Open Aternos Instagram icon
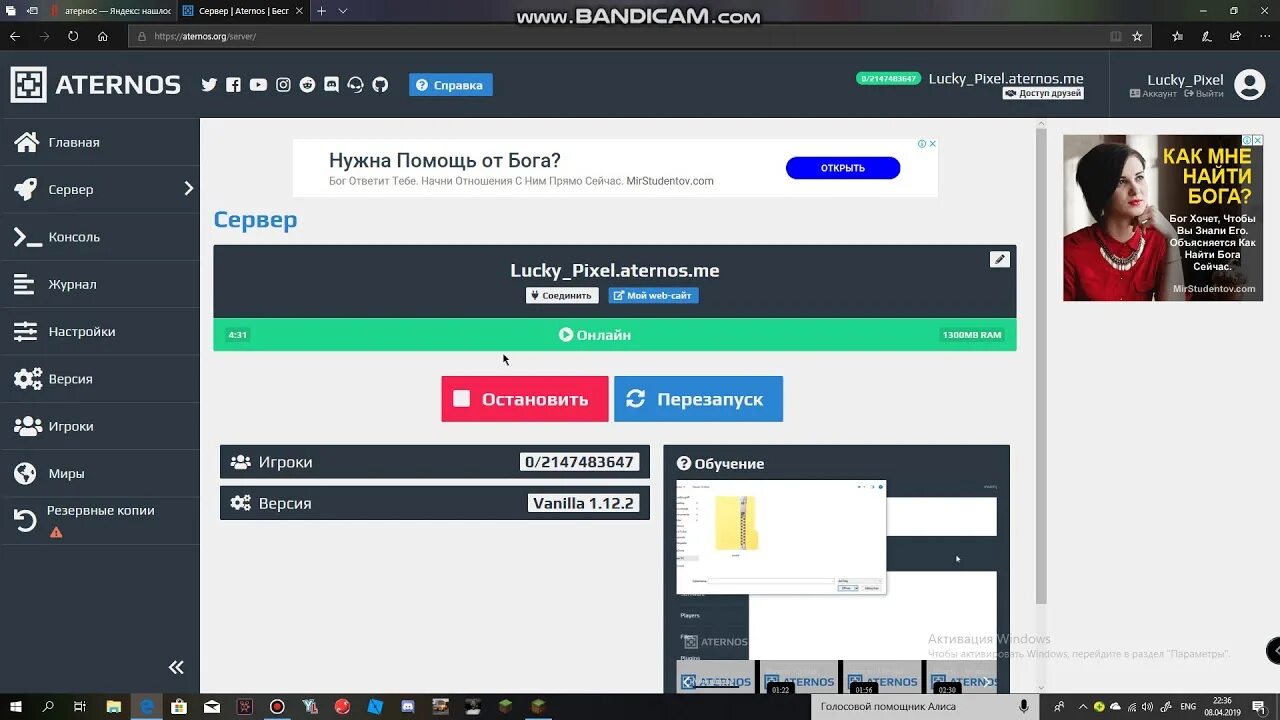The height and width of the screenshot is (720, 1280). (283, 85)
